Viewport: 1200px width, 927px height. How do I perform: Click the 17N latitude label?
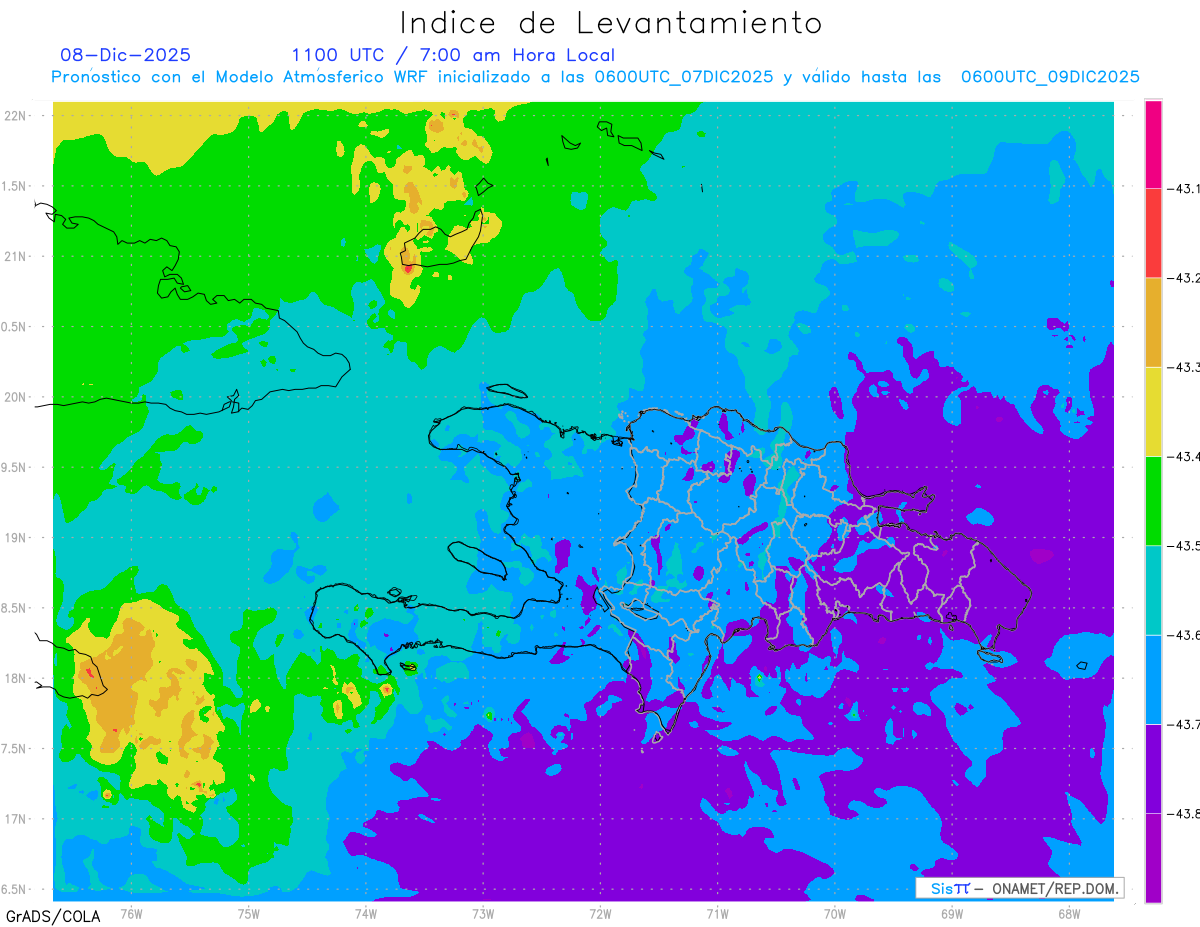pyautogui.click(x=14, y=819)
